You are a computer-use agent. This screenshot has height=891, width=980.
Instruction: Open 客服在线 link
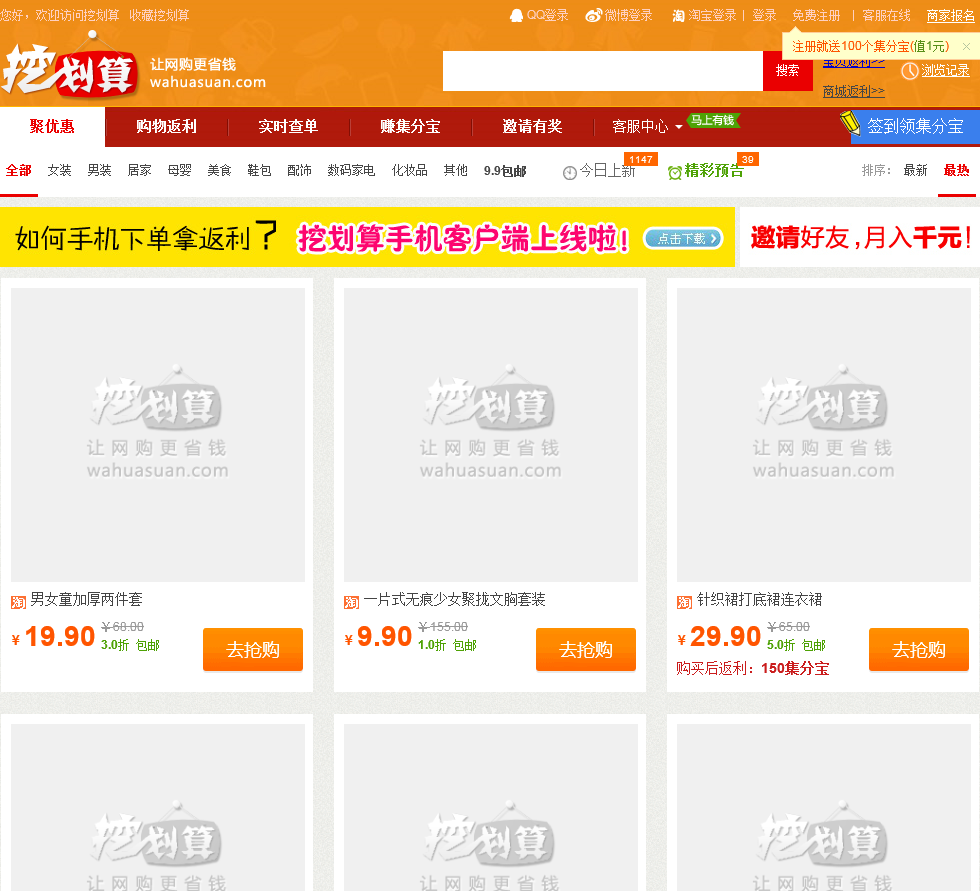pos(886,15)
